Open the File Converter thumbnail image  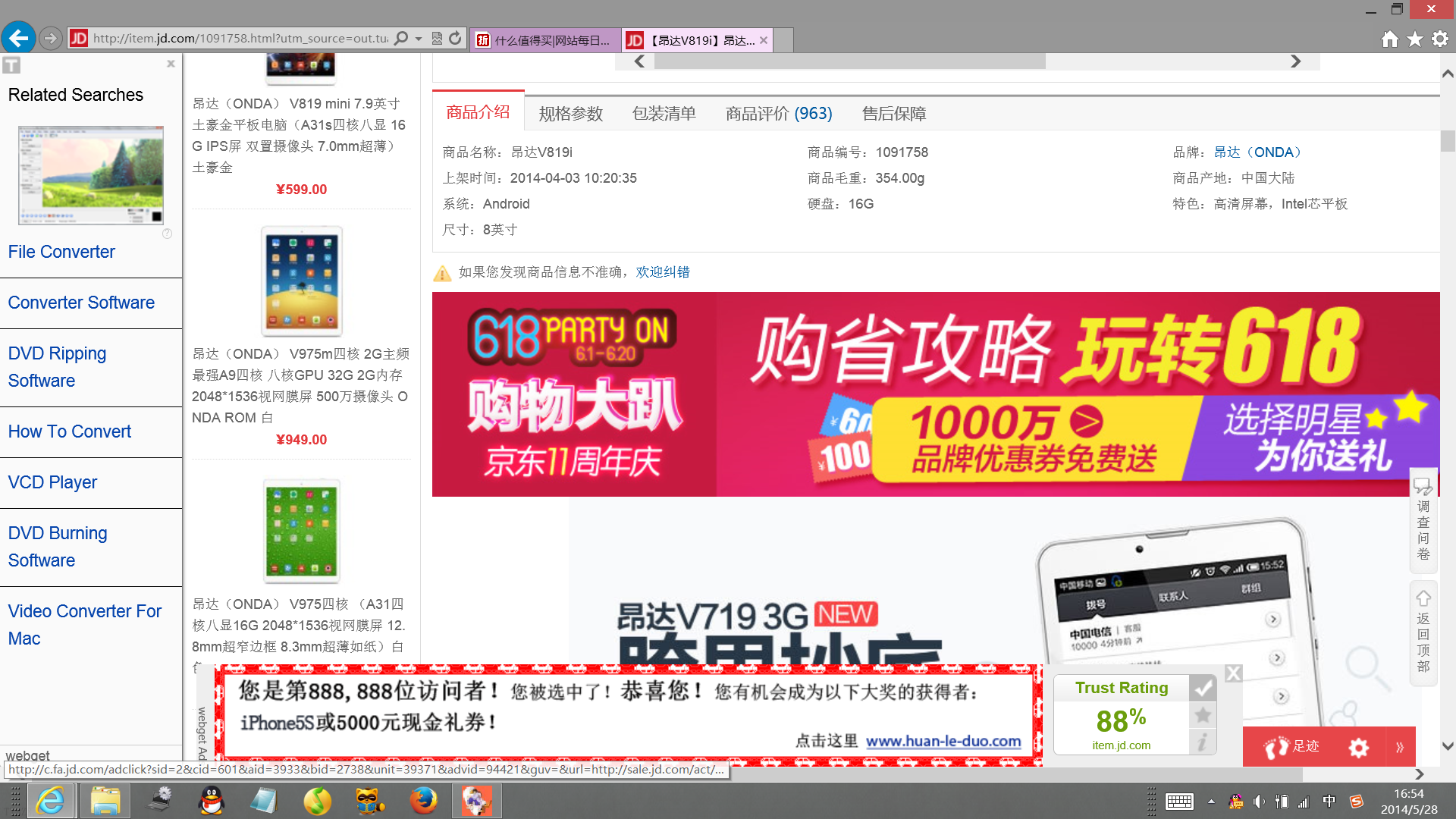pyautogui.click(x=91, y=175)
